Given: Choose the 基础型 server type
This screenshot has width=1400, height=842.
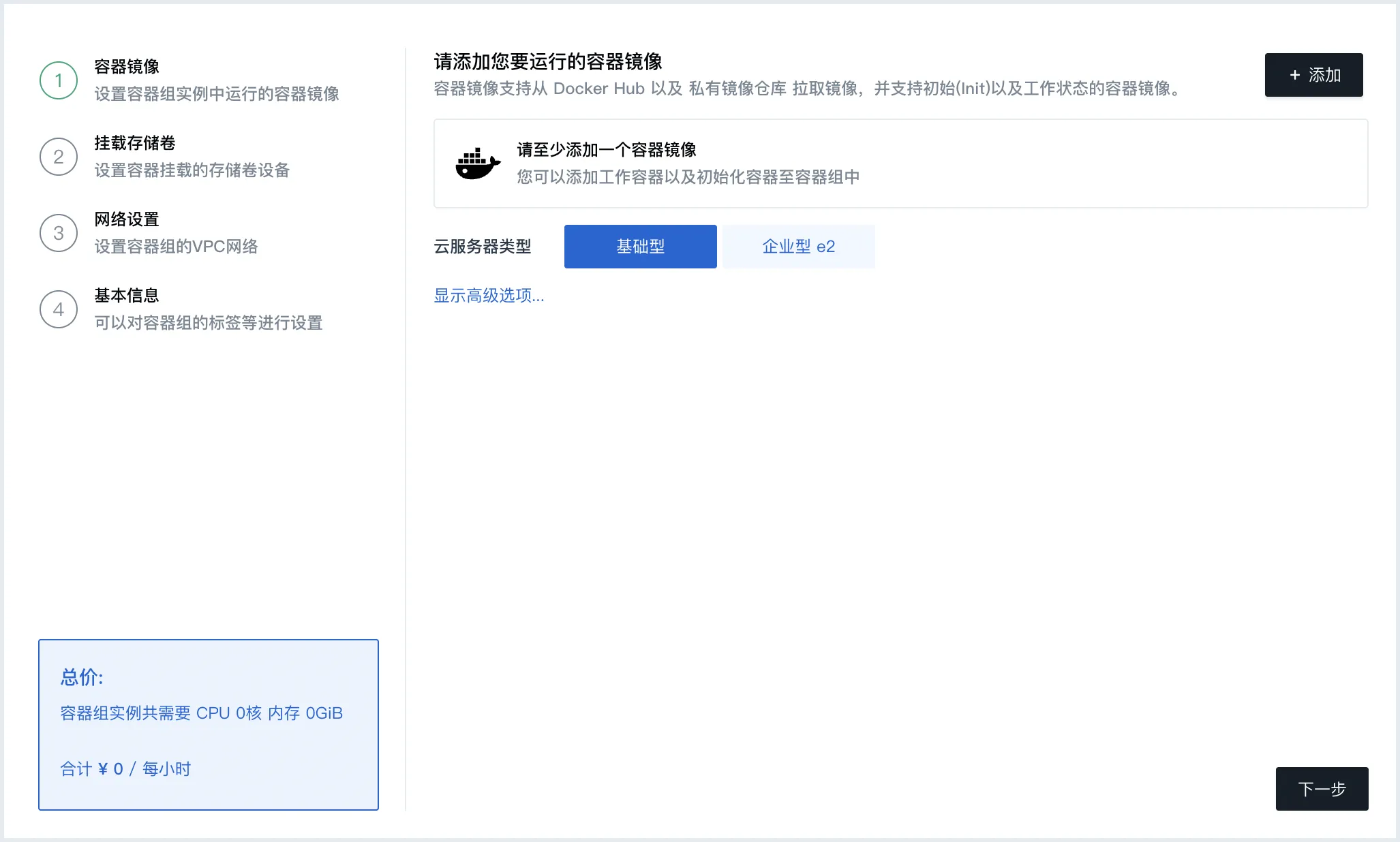Looking at the screenshot, I should pyautogui.click(x=641, y=247).
